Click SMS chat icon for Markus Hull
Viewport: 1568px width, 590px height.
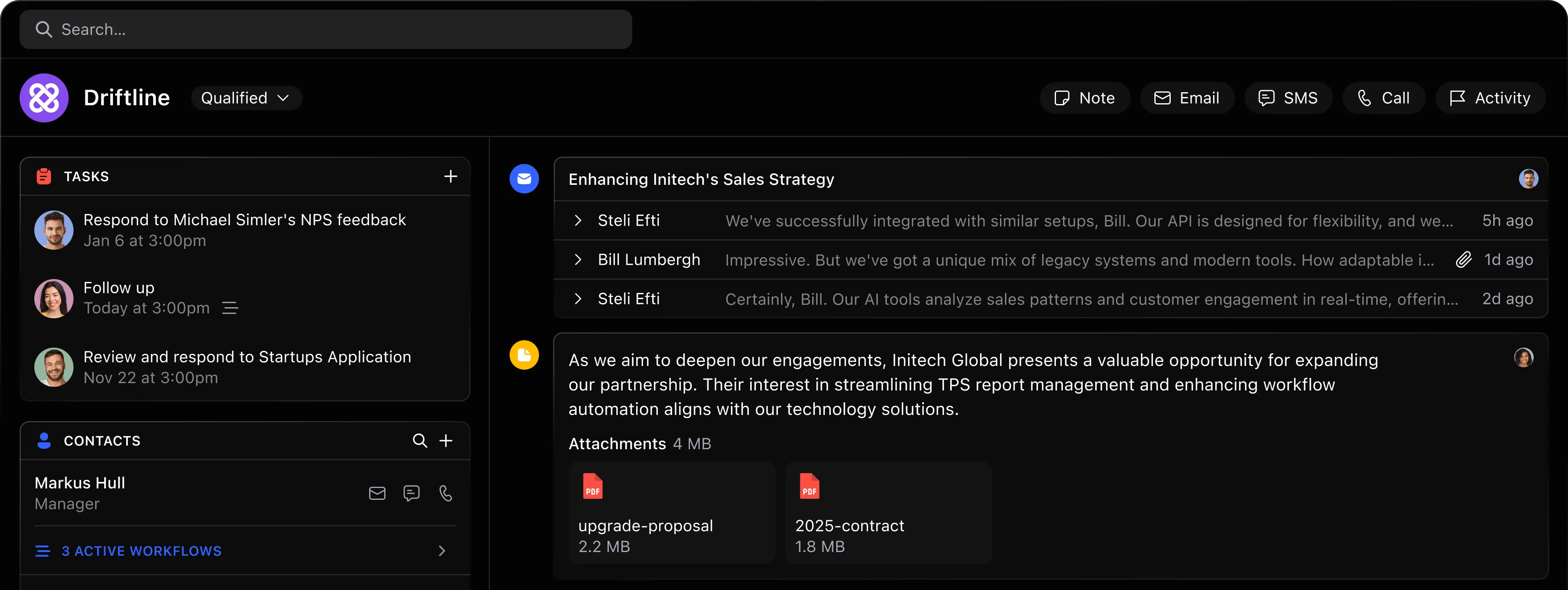click(x=412, y=492)
